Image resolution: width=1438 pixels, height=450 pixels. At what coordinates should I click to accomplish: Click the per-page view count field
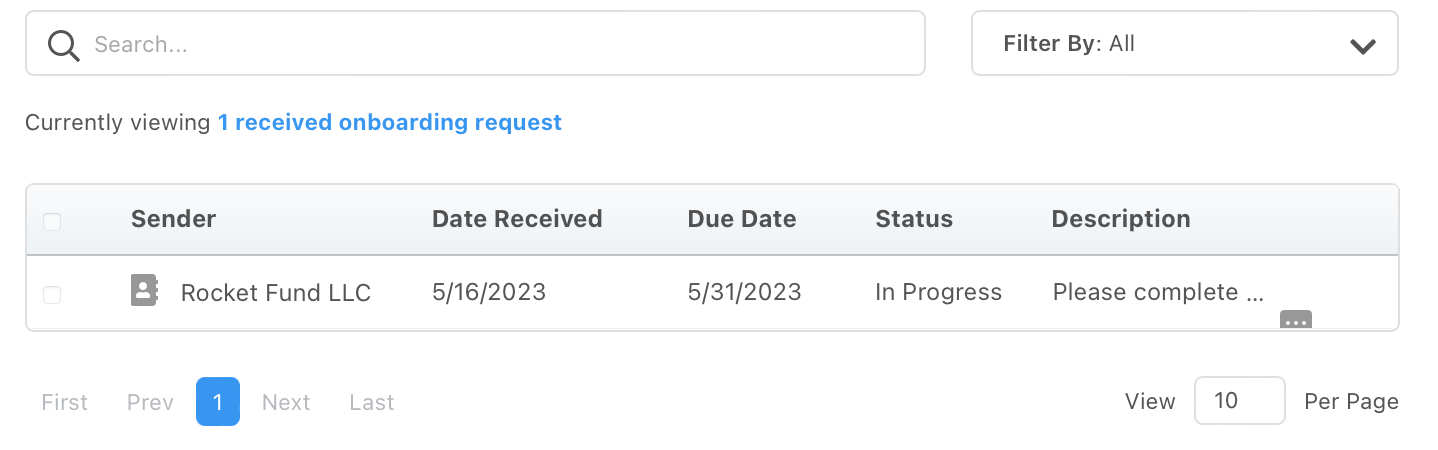(x=1239, y=401)
